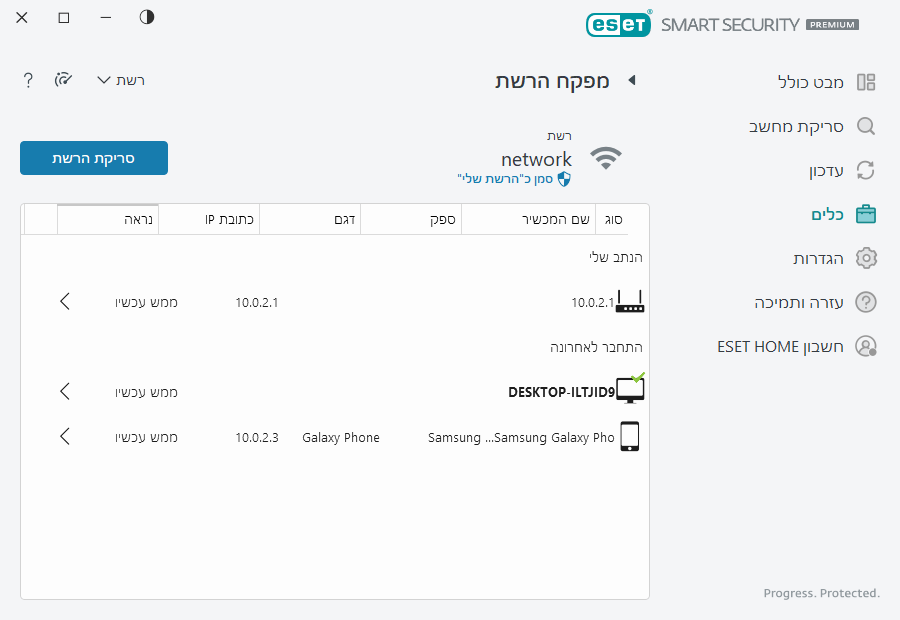Click the Samsung Galaxy phone icon
This screenshot has height=620, width=900.
pyautogui.click(x=629, y=437)
